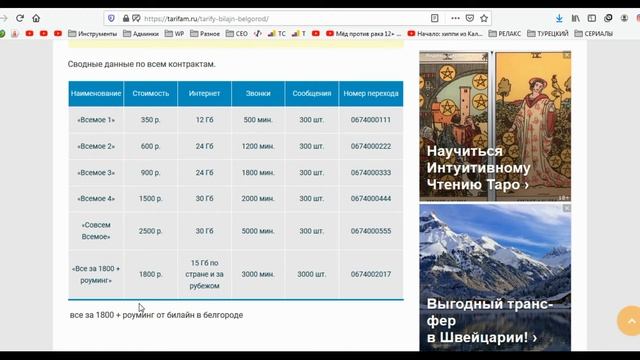640x360 pixels.
Task: Click the 3000 шт. messages cell
Action: (x=312, y=274)
